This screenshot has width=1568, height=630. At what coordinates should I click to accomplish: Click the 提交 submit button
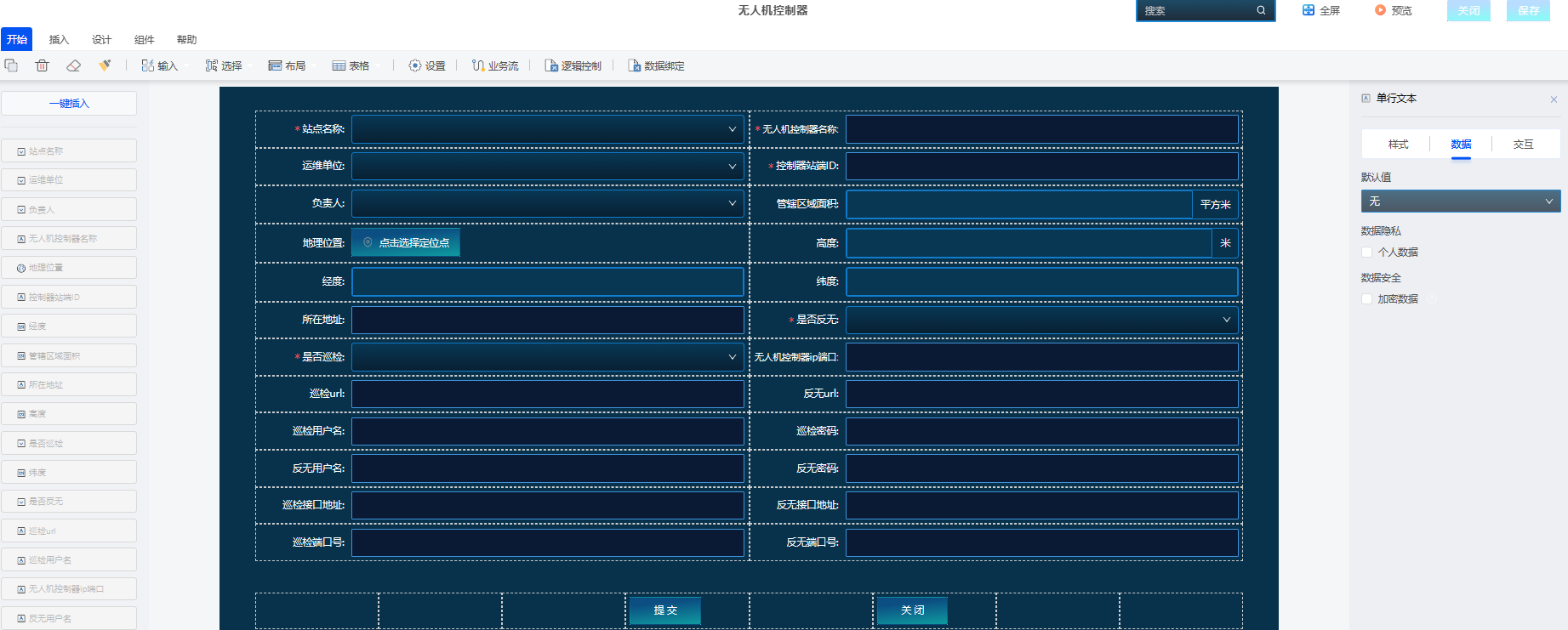tap(665, 610)
